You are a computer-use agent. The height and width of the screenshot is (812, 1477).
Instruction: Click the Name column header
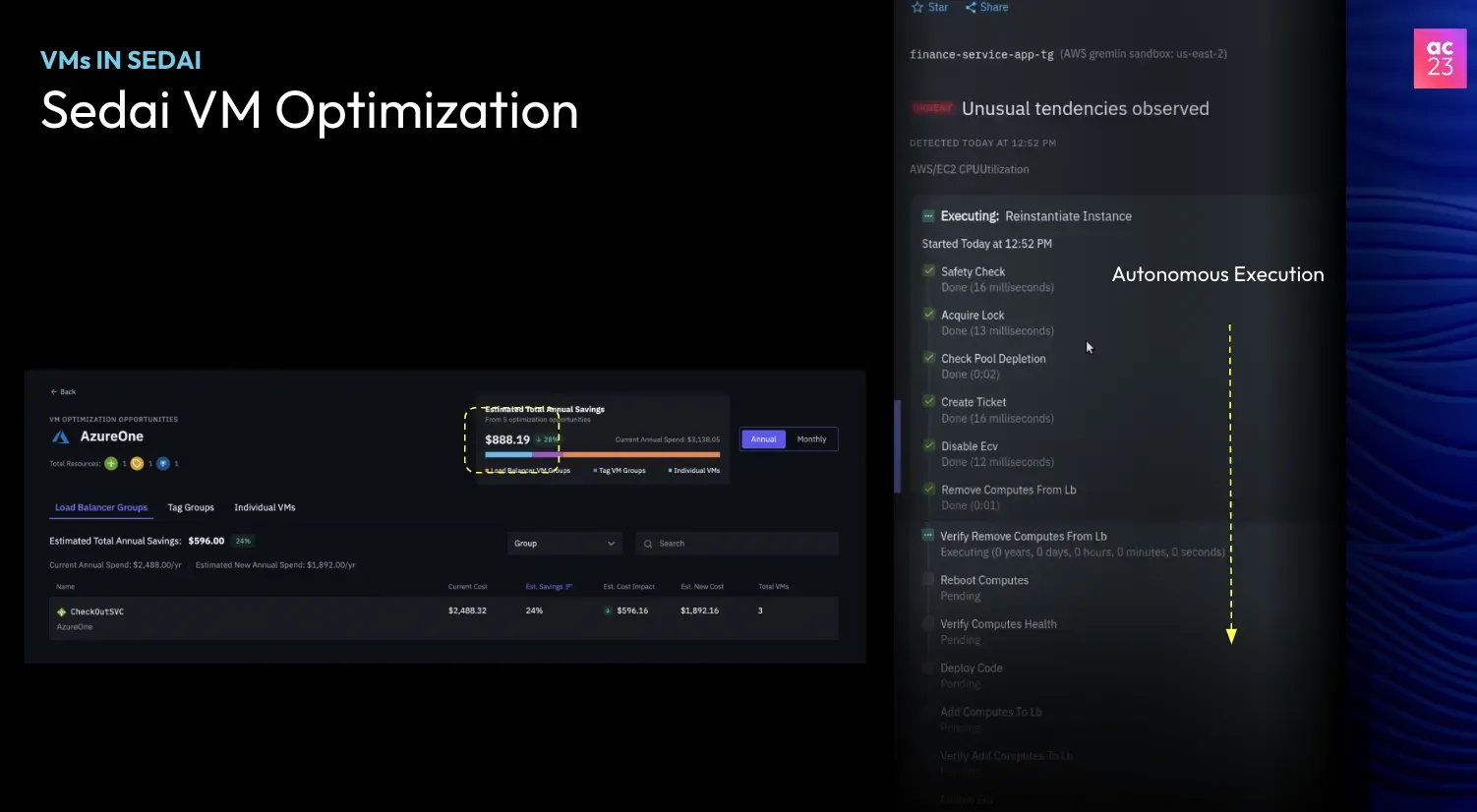coord(66,587)
